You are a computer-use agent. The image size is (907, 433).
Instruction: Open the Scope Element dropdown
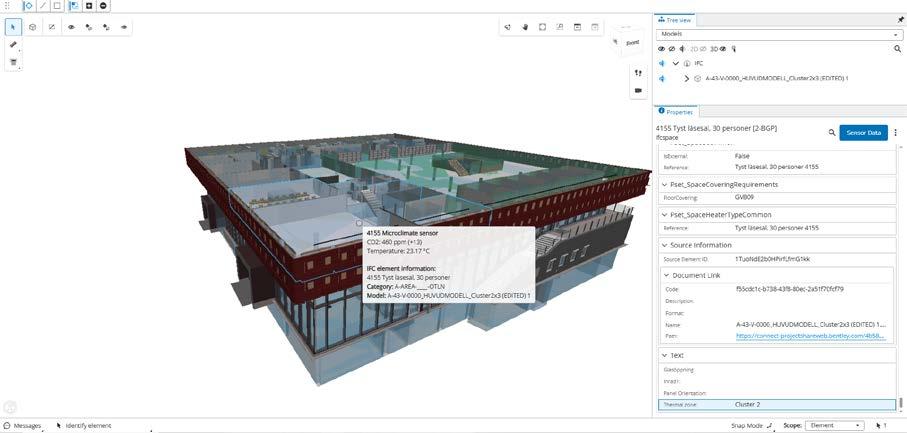click(835, 425)
